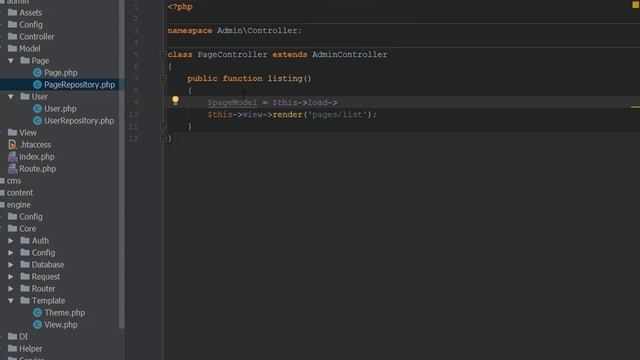Click the yellow lightbulb quick-fix icon
This screenshot has width=640, height=360.
tap(175, 100)
